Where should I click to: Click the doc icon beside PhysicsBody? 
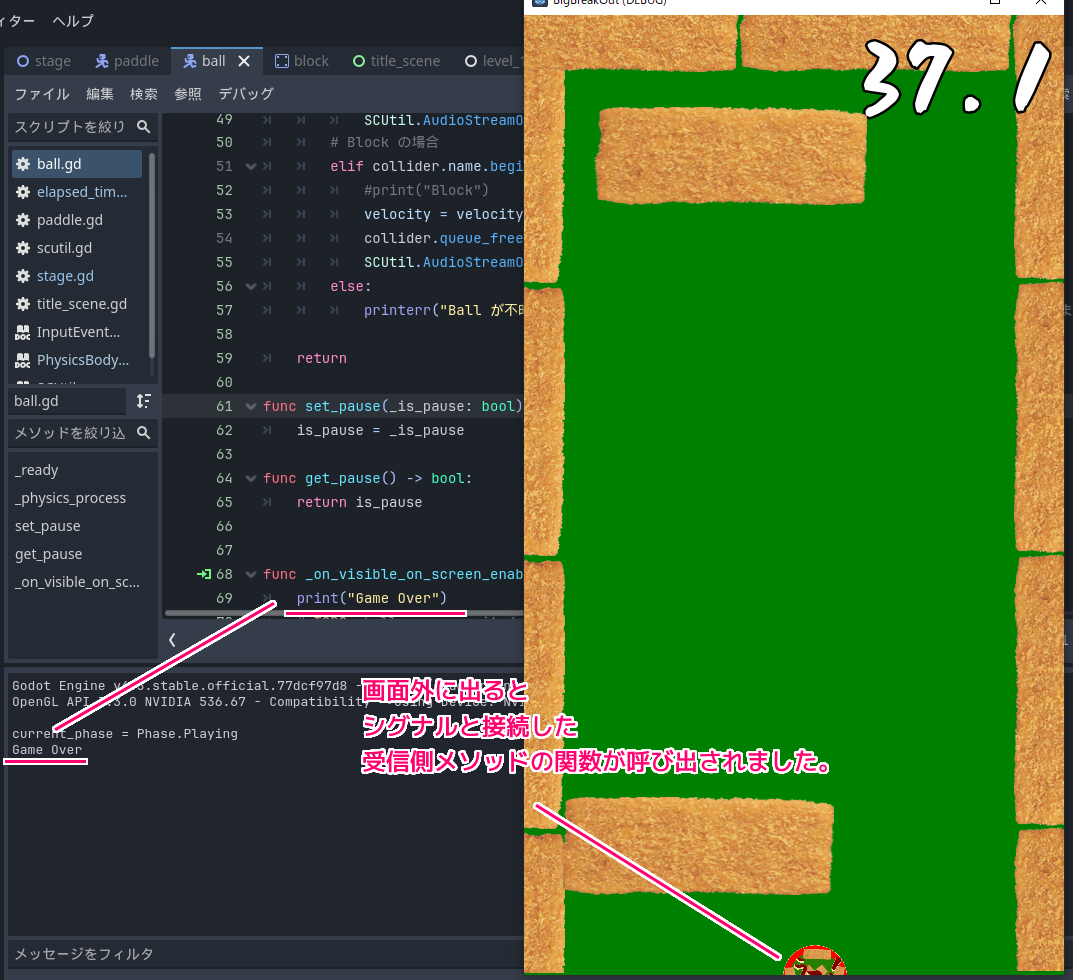tap(23, 361)
